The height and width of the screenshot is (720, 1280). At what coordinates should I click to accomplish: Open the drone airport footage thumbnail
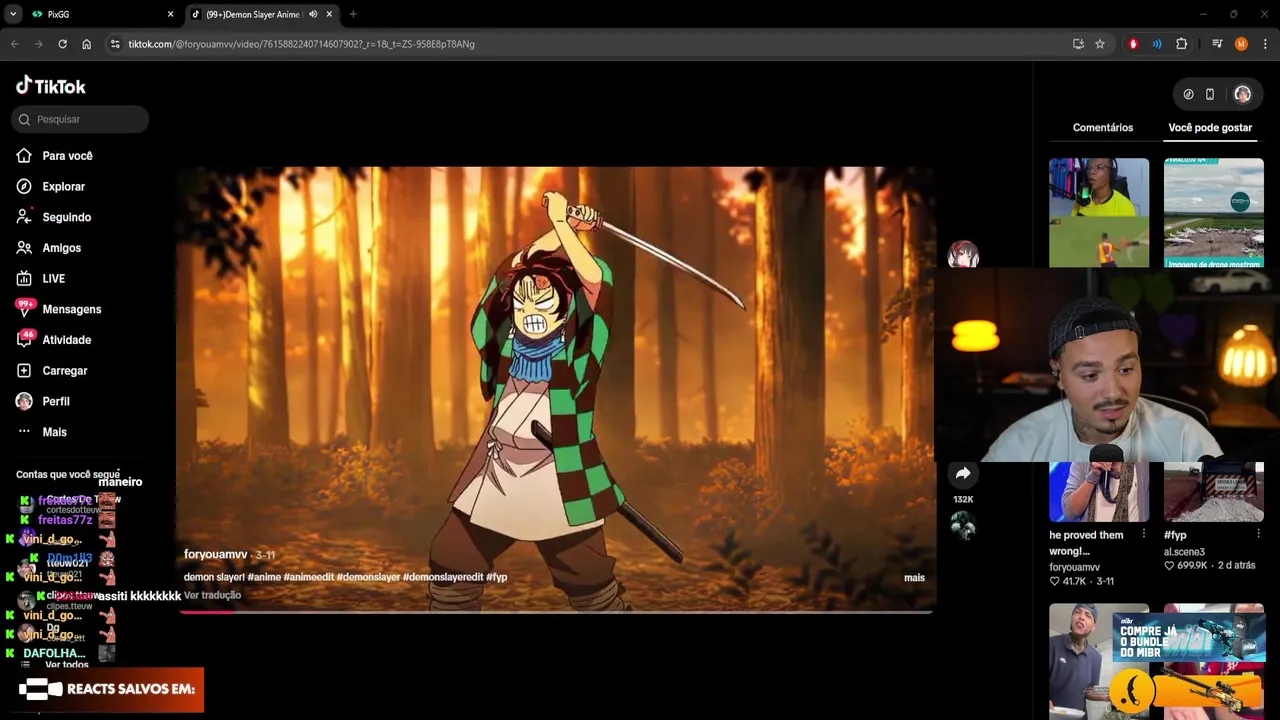point(1213,212)
